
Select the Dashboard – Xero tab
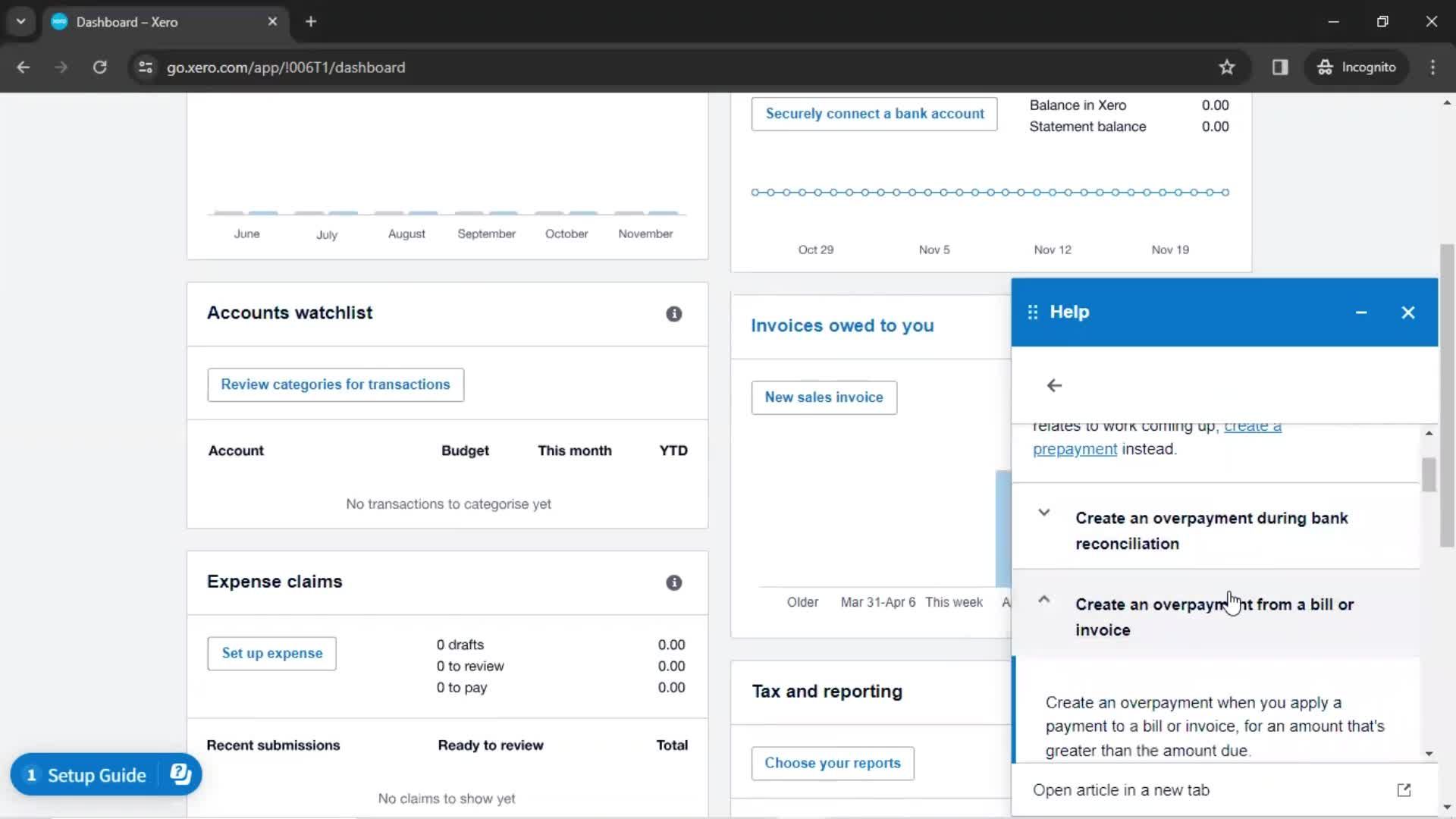point(164,22)
